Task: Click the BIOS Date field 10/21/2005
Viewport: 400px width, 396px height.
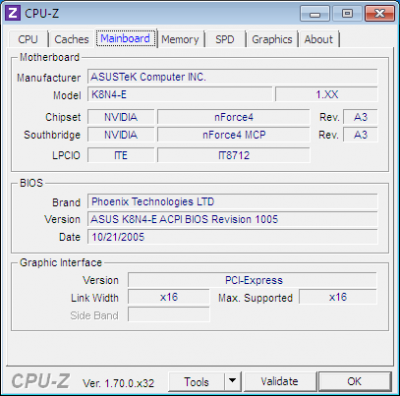Action: (232, 237)
